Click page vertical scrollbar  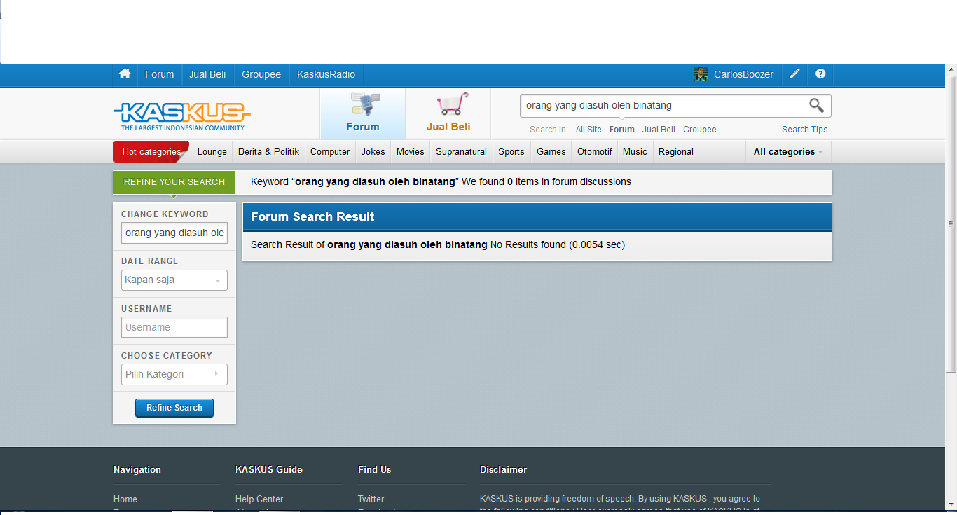951,223
